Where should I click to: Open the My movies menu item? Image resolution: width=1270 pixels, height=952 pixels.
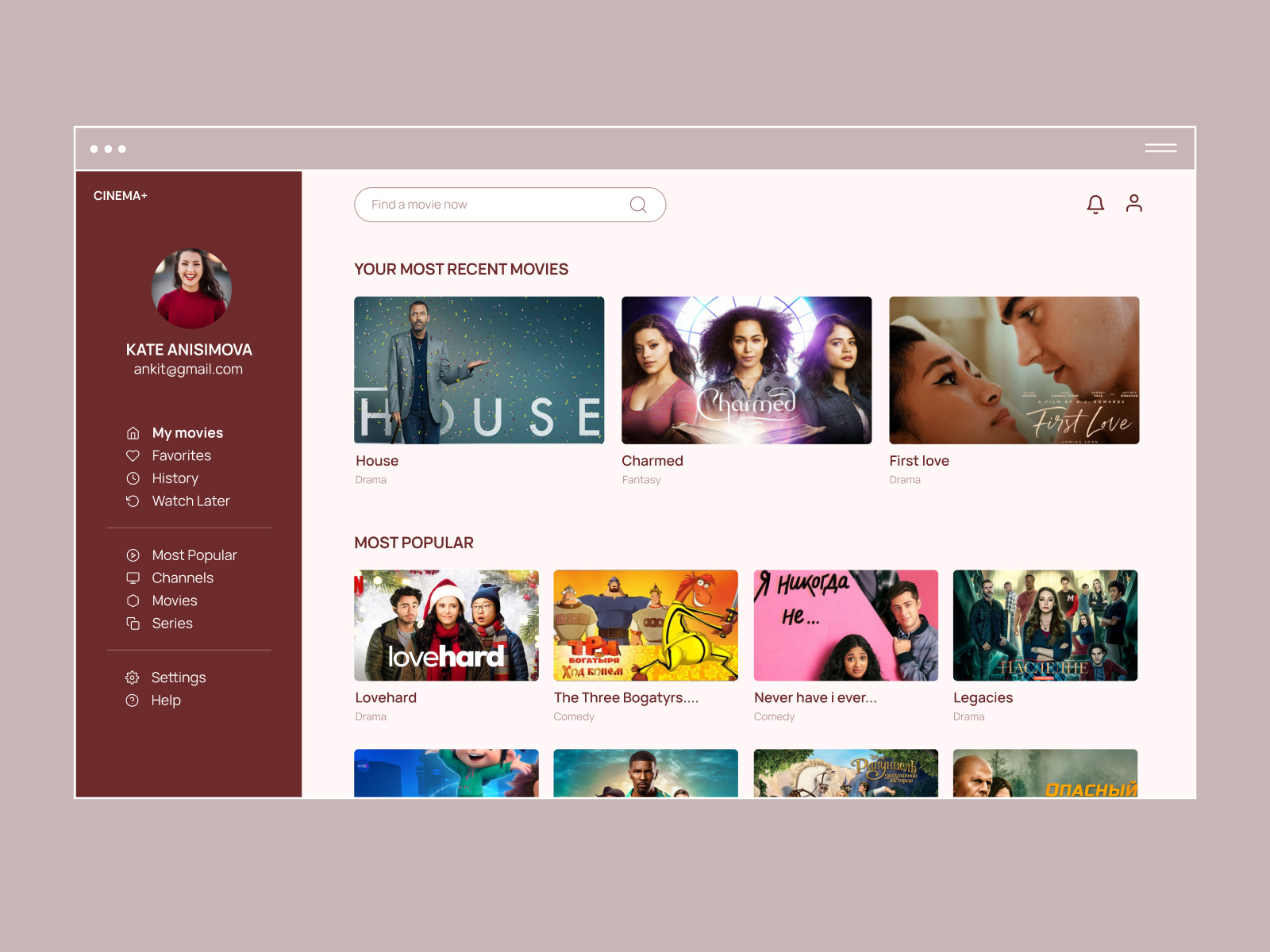tap(187, 433)
